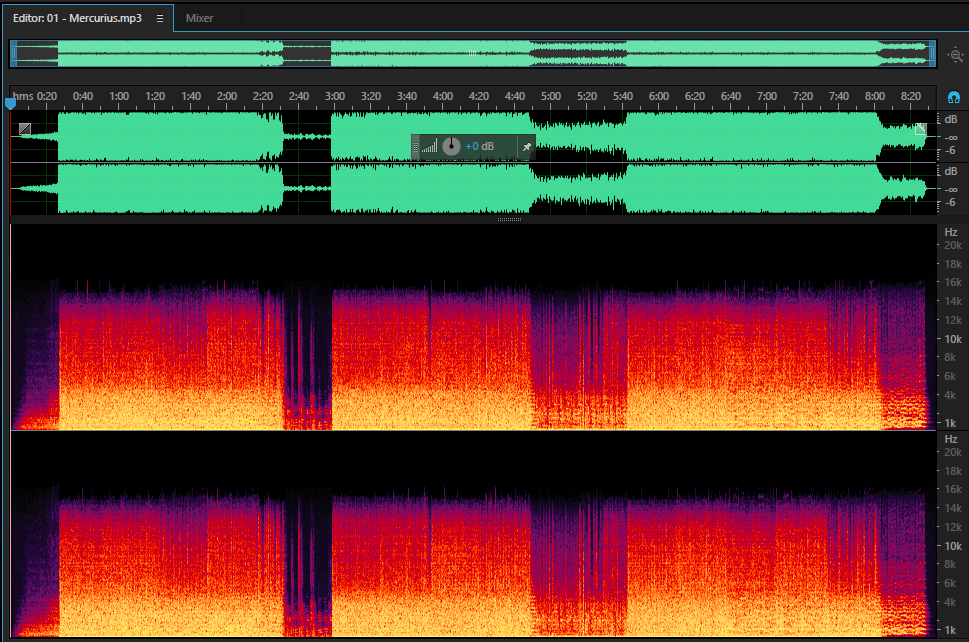
Task: Click the overview navigator left edge handle
Action: pyautogui.click(x=14, y=54)
